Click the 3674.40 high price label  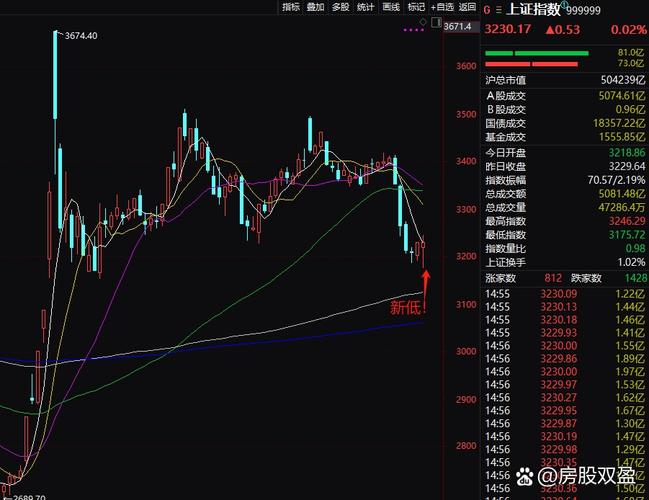[81, 36]
